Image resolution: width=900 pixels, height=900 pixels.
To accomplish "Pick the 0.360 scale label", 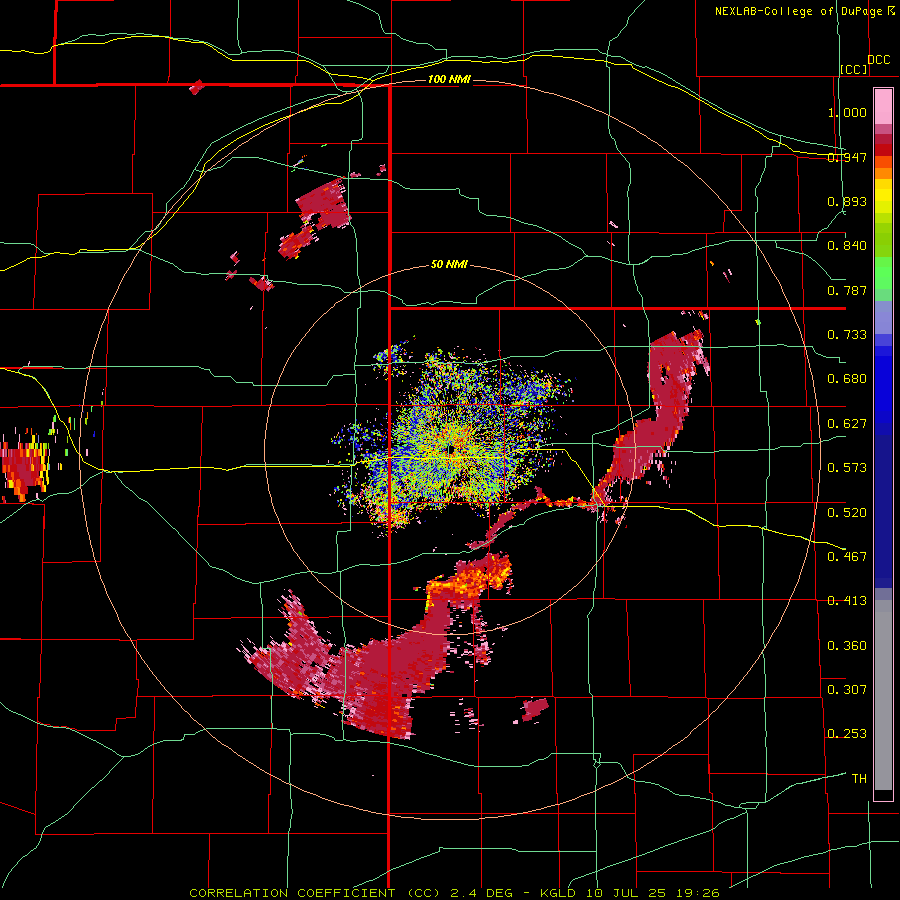I will (x=847, y=646).
